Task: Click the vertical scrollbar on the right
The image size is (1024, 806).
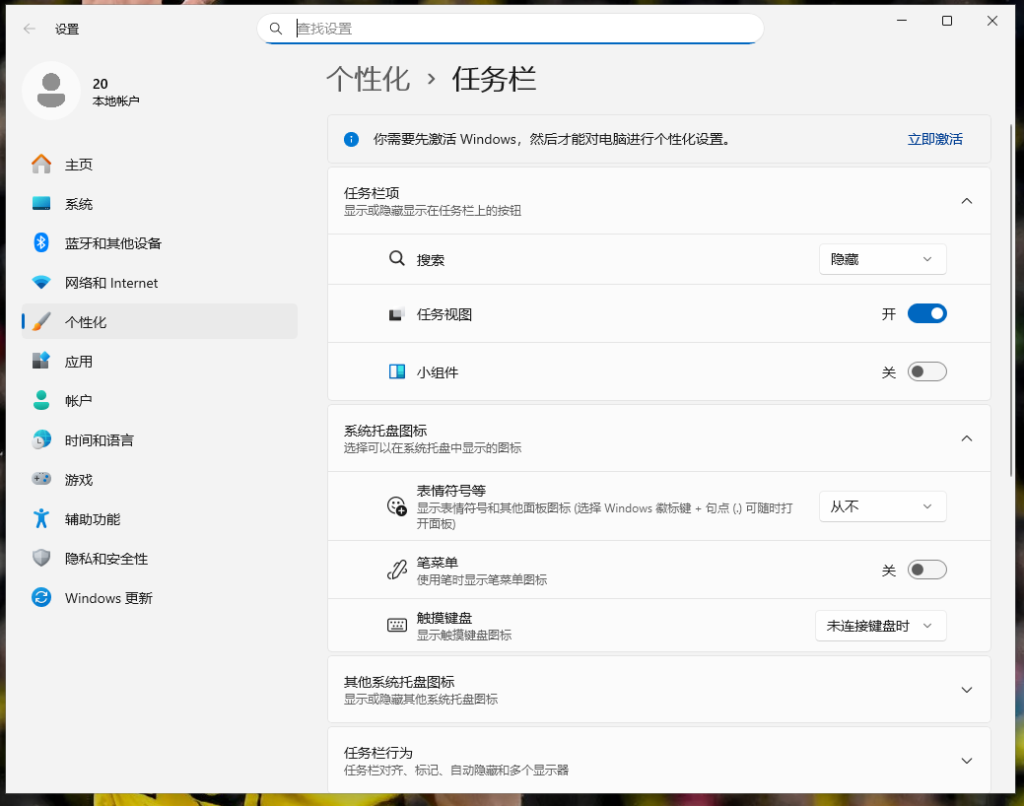Action: (1011, 300)
